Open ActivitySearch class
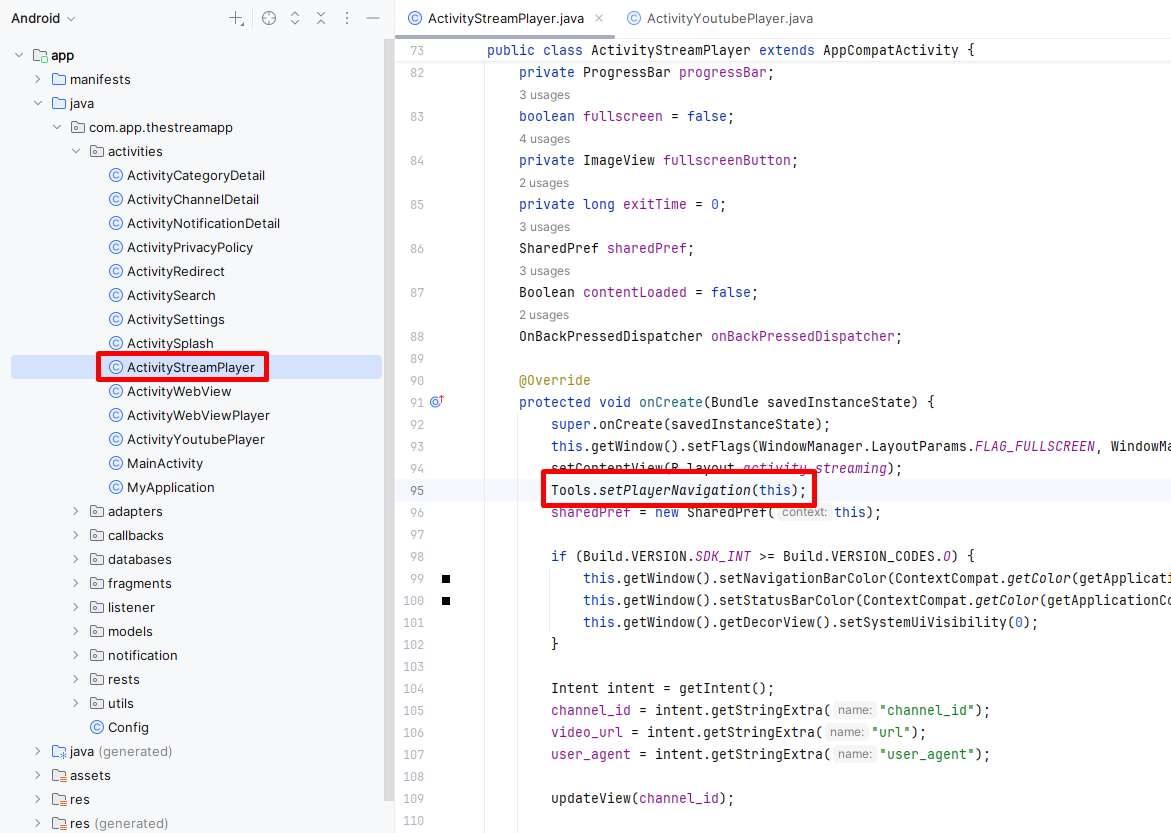The height and width of the screenshot is (833, 1171). [163, 295]
